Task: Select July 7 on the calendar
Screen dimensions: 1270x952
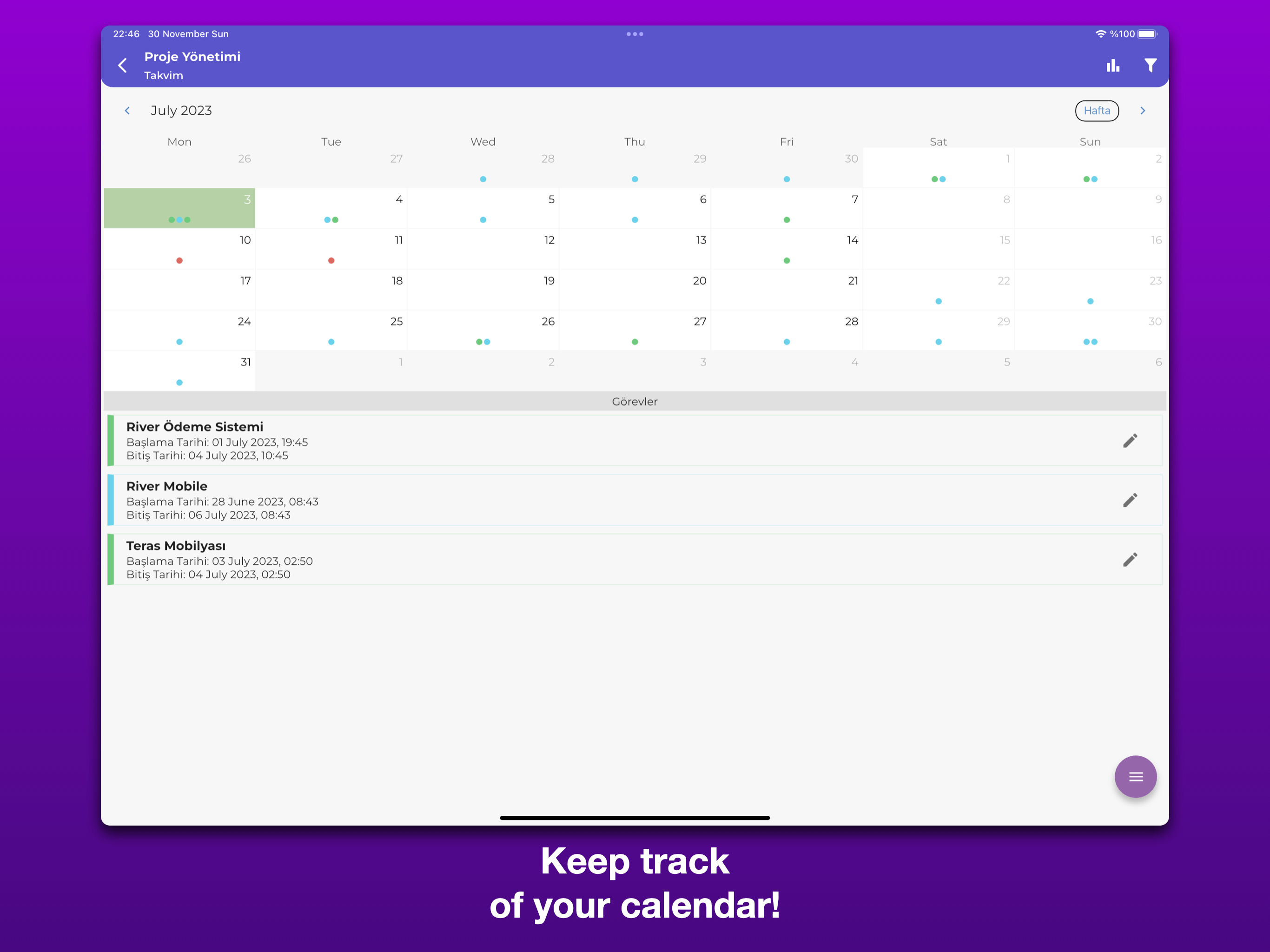Action: [x=787, y=208]
